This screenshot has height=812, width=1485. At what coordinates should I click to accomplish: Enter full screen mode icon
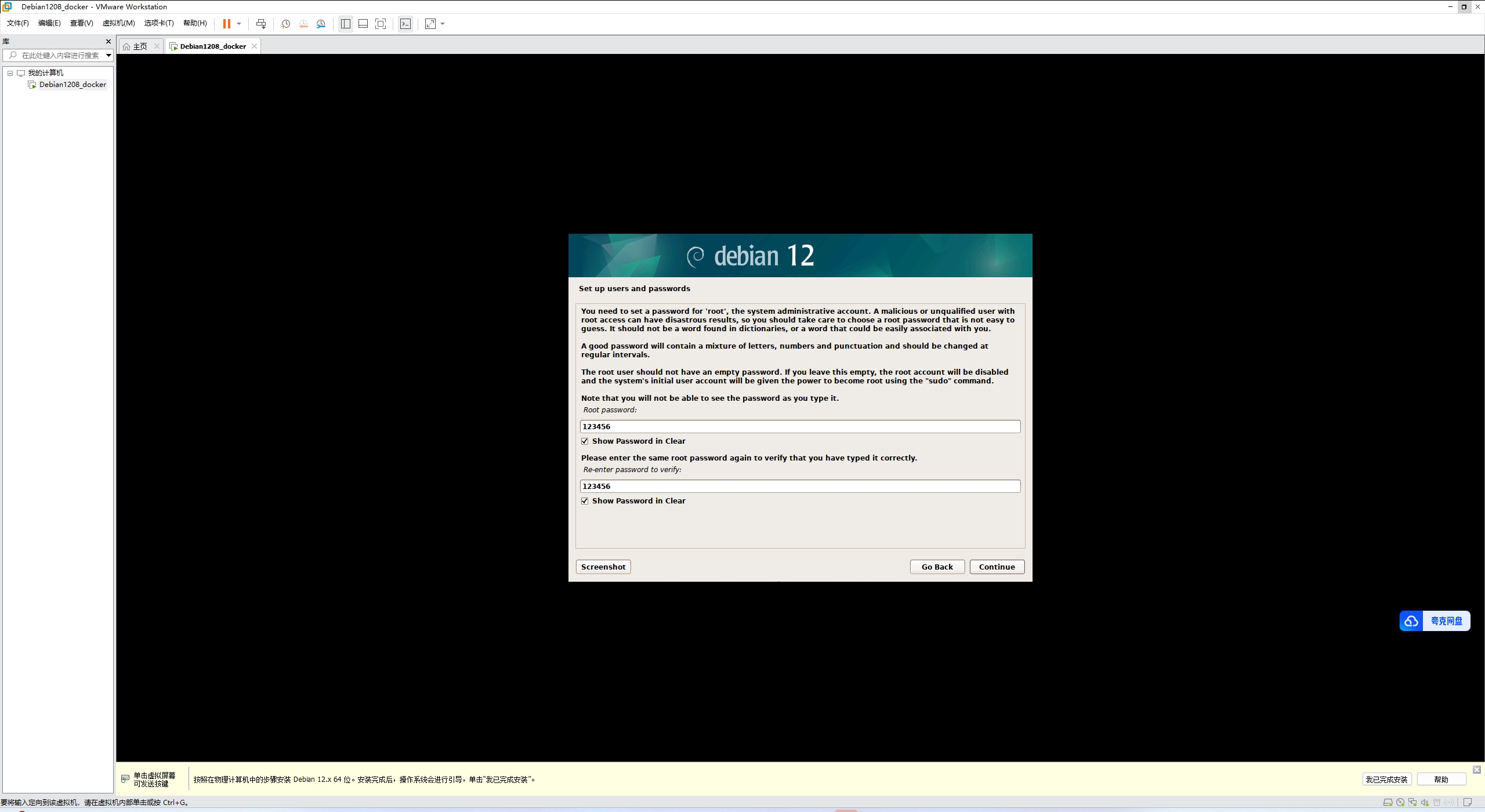(381, 24)
